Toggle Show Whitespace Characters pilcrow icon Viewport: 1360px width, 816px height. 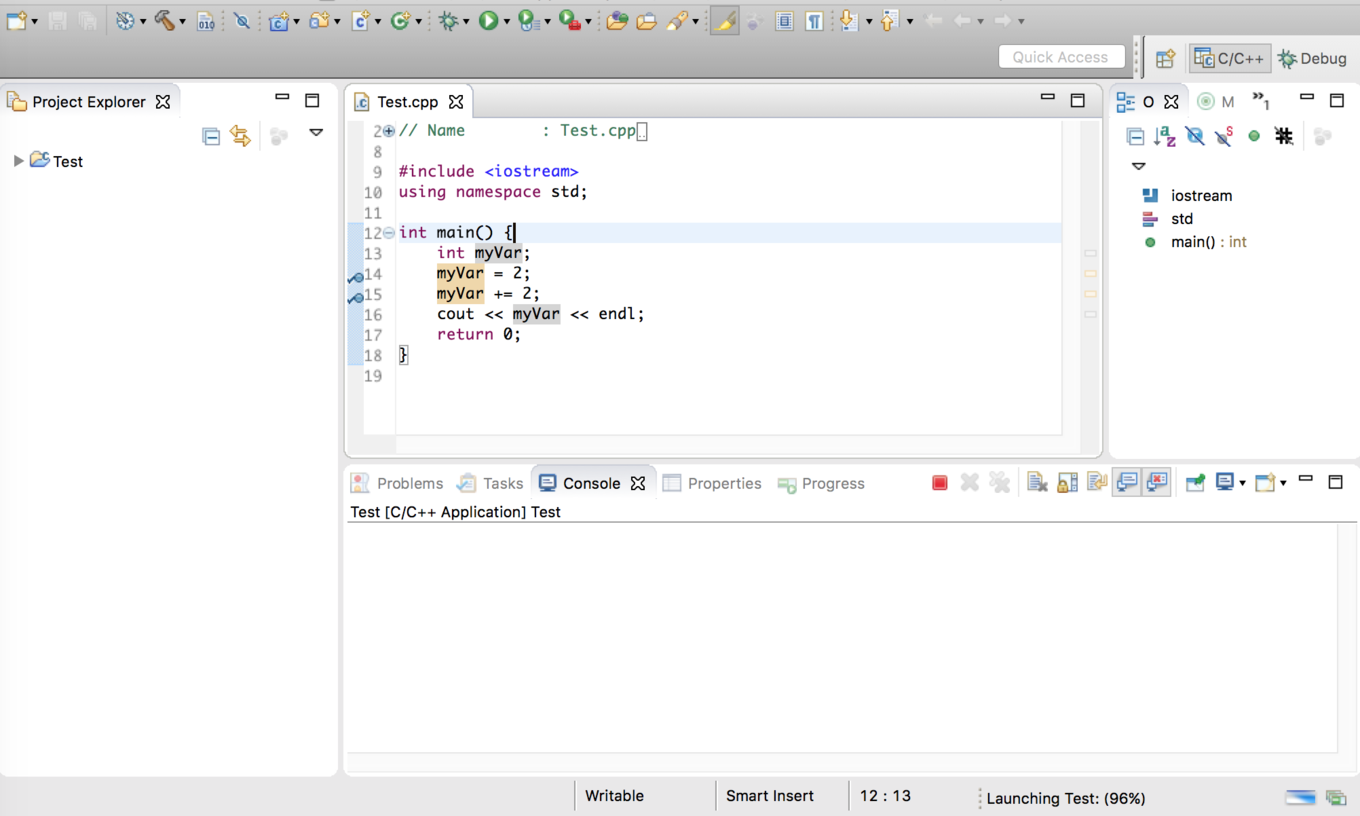[x=815, y=20]
